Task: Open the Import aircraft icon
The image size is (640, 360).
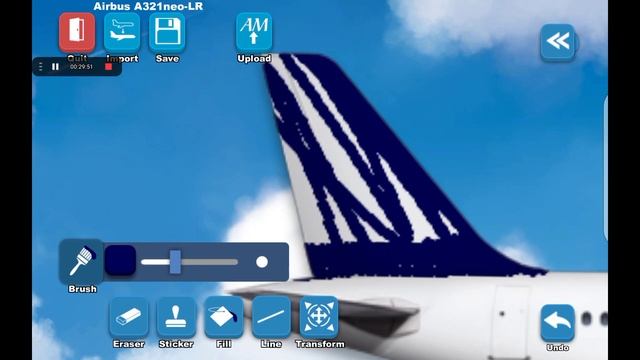Action: click(122, 31)
